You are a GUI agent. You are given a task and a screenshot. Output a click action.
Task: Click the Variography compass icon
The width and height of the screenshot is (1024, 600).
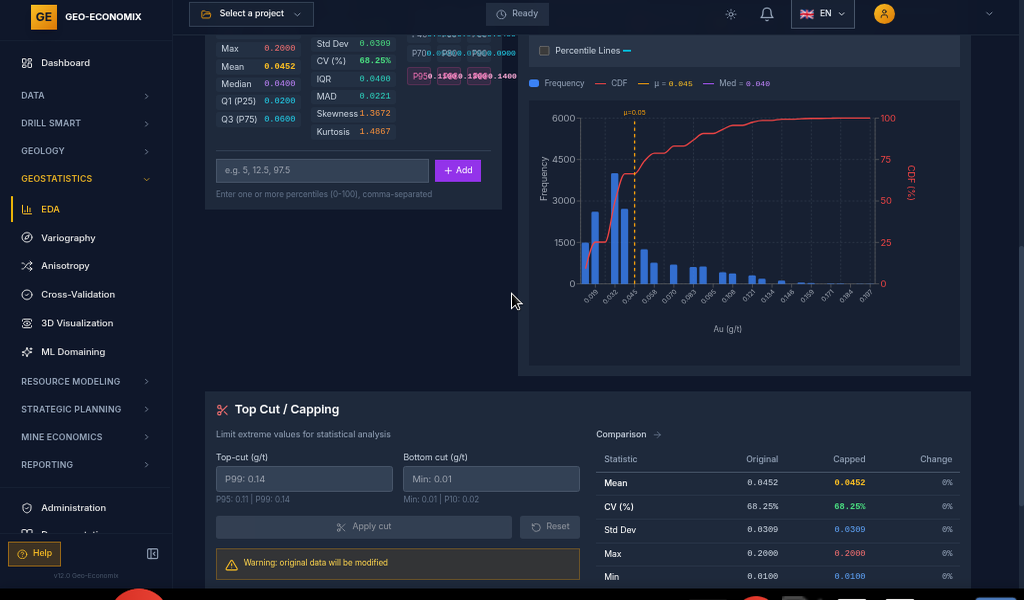tap(27, 238)
